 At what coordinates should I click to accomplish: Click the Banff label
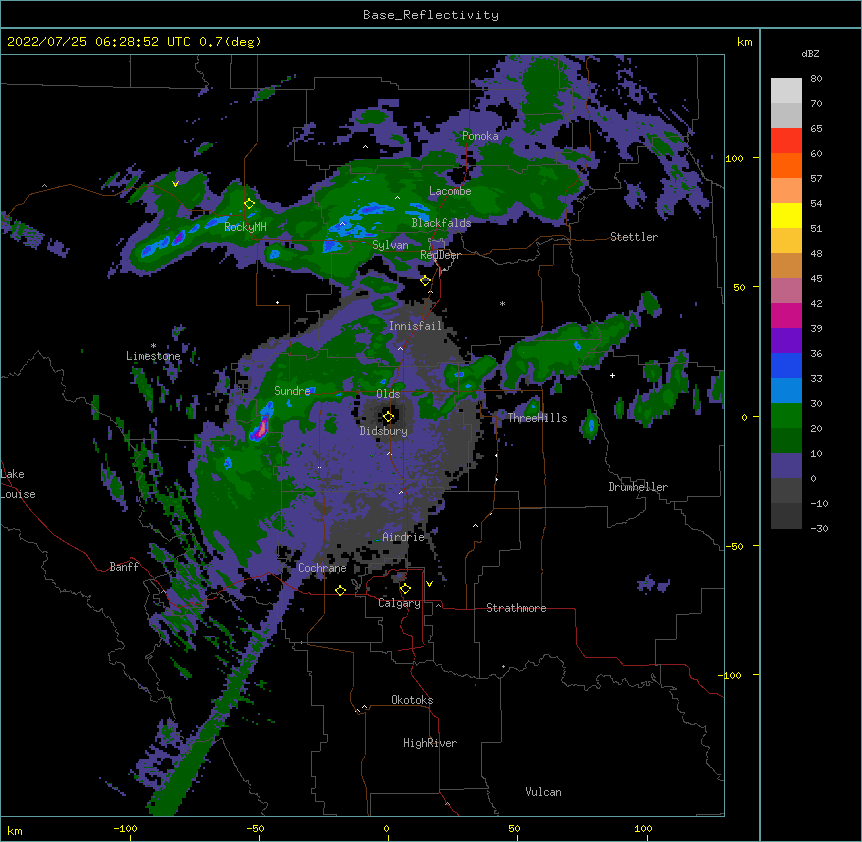coord(124,567)
